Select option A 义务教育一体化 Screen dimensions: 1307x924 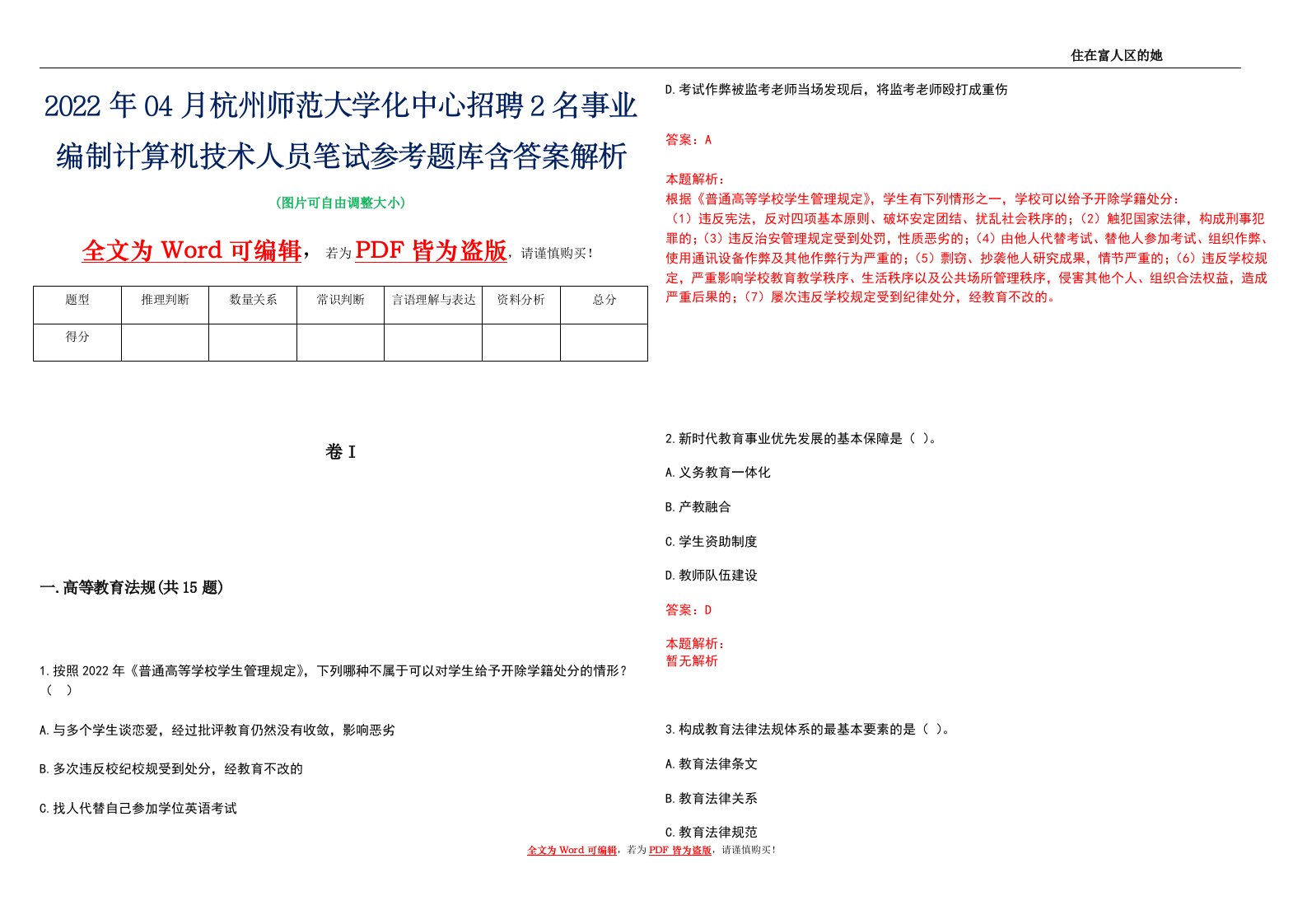[718, 473]
